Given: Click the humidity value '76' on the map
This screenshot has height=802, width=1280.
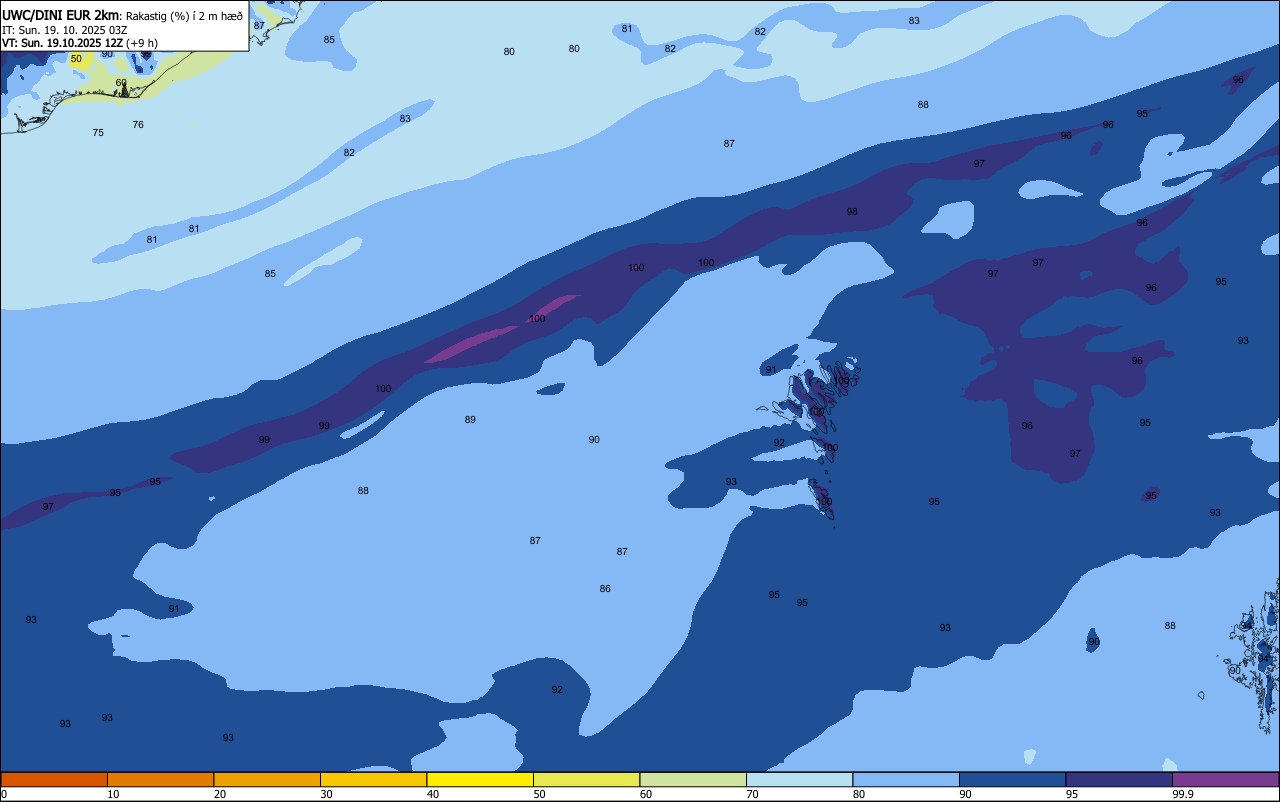Looking at the screenshot, I should click(x=138, y=125).
